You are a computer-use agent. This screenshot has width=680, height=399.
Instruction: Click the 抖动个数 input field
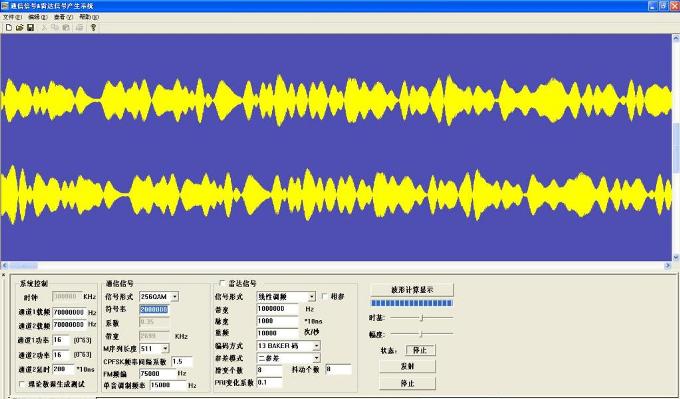[x=338, y=369]
